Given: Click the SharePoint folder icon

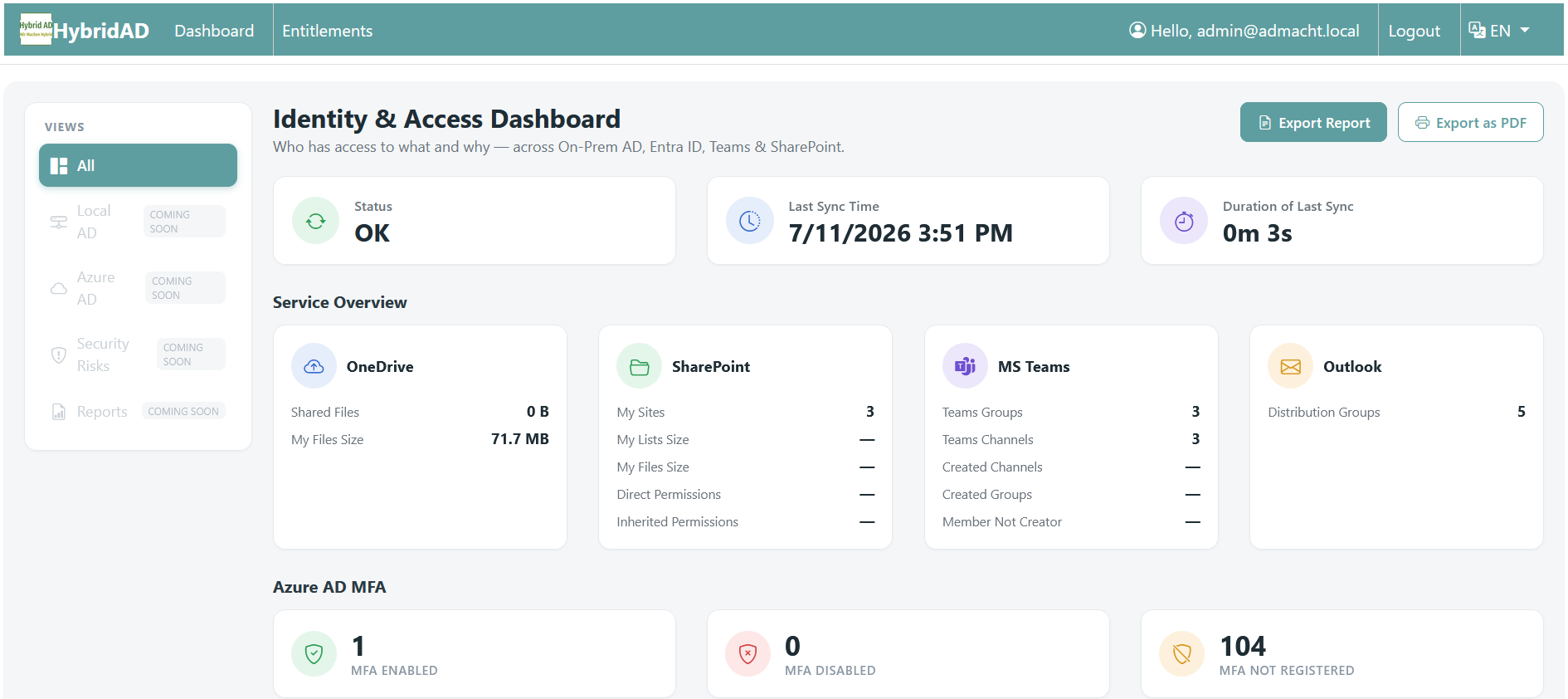Looking at the screenshot, I should [x=639, y=366].
